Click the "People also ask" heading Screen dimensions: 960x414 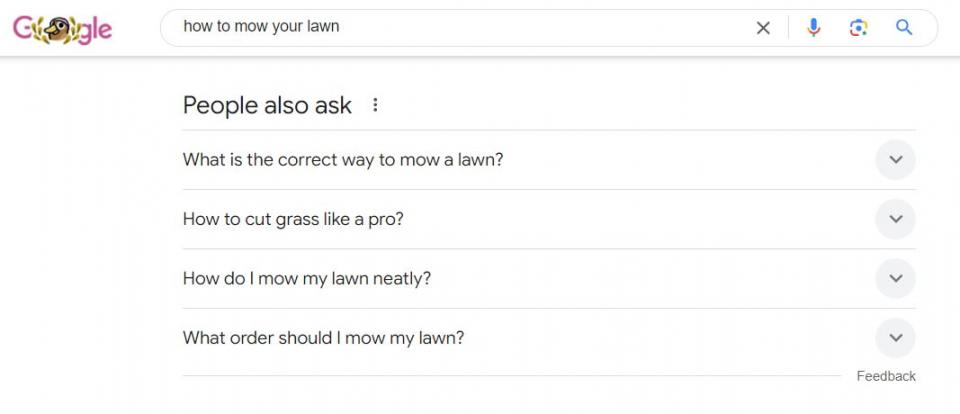point(267,105)
